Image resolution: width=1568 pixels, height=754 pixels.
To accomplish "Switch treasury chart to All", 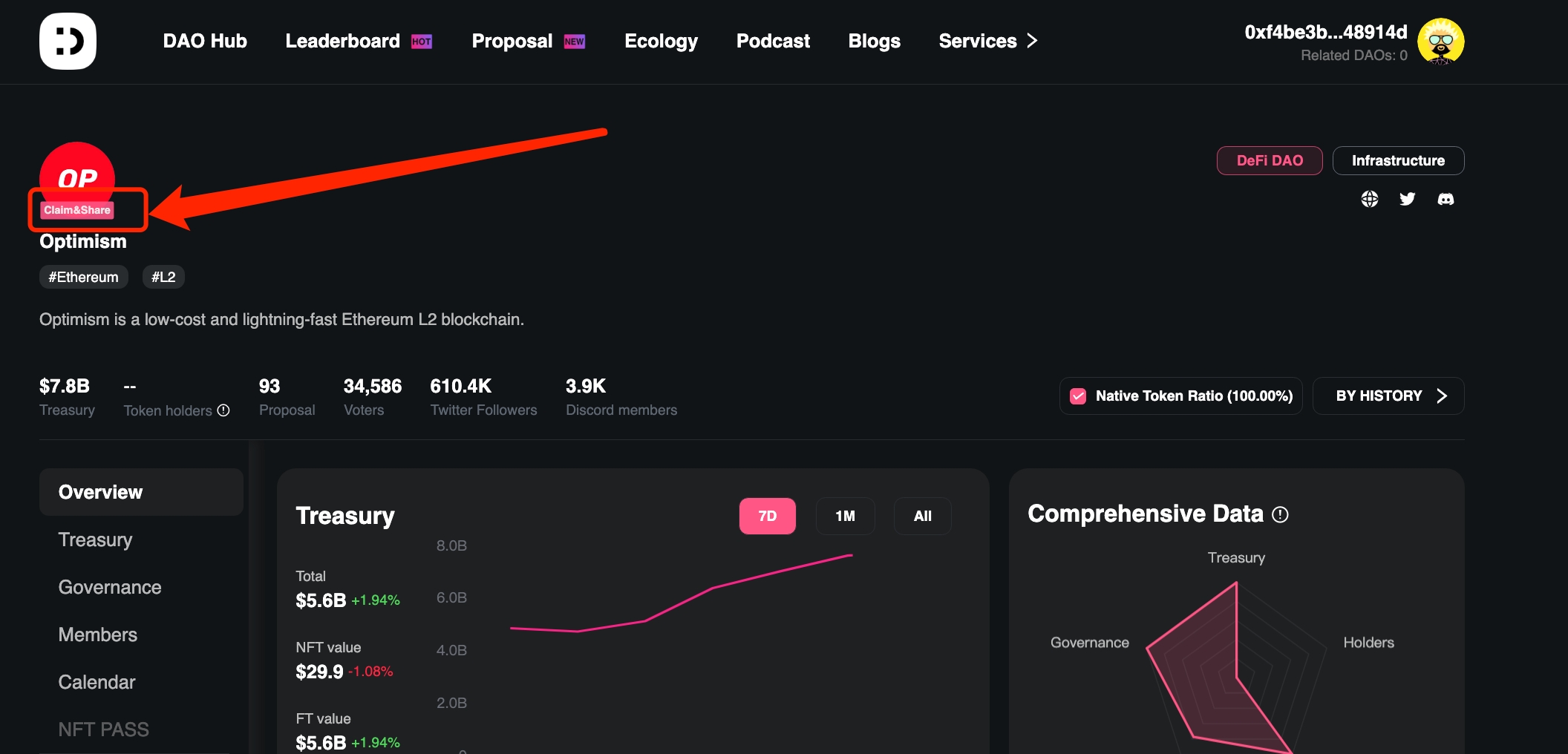I will click(x=922, y=516).
